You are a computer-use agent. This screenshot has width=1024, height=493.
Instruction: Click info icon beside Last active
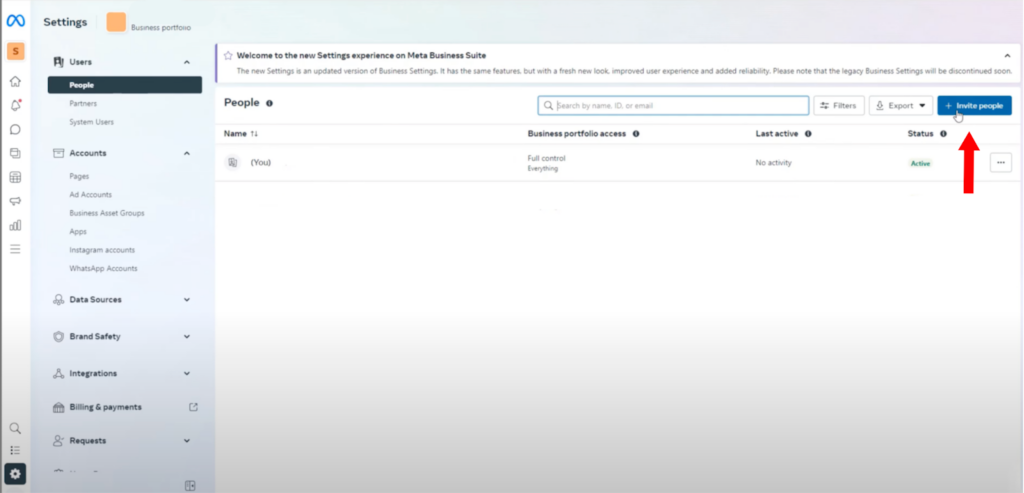coord(808,134)
